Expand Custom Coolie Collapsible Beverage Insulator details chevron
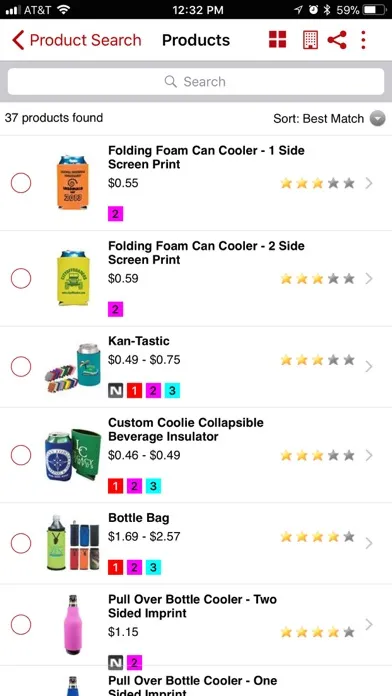 click(369, 455)
